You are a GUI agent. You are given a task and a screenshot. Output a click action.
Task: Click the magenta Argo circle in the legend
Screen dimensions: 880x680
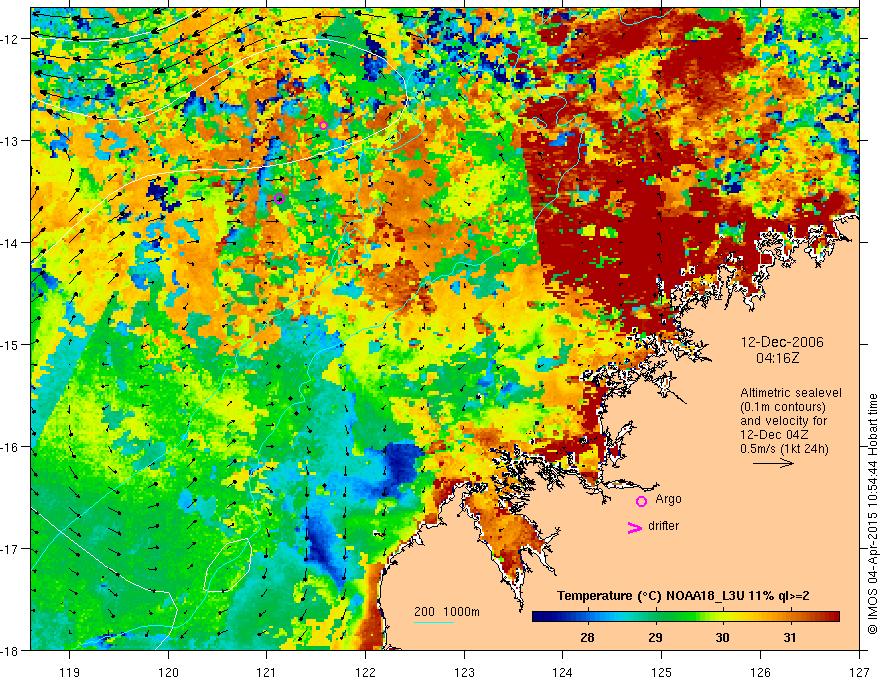tap(641, 501)
